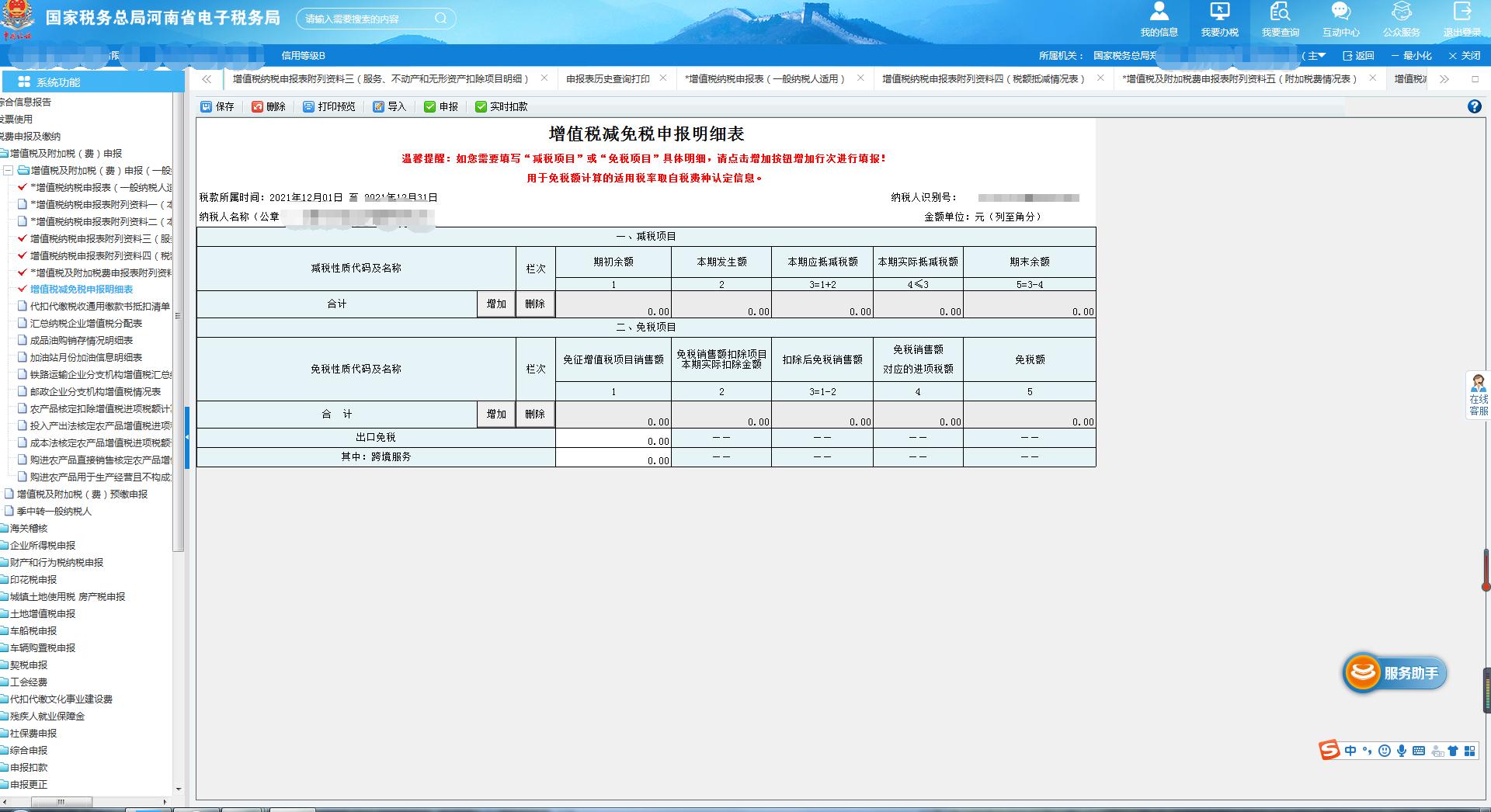The width and height of the screenshot is (1491, 812).
Task: Open 我要查询 from the top navigation
Action: coord(1280,19)
